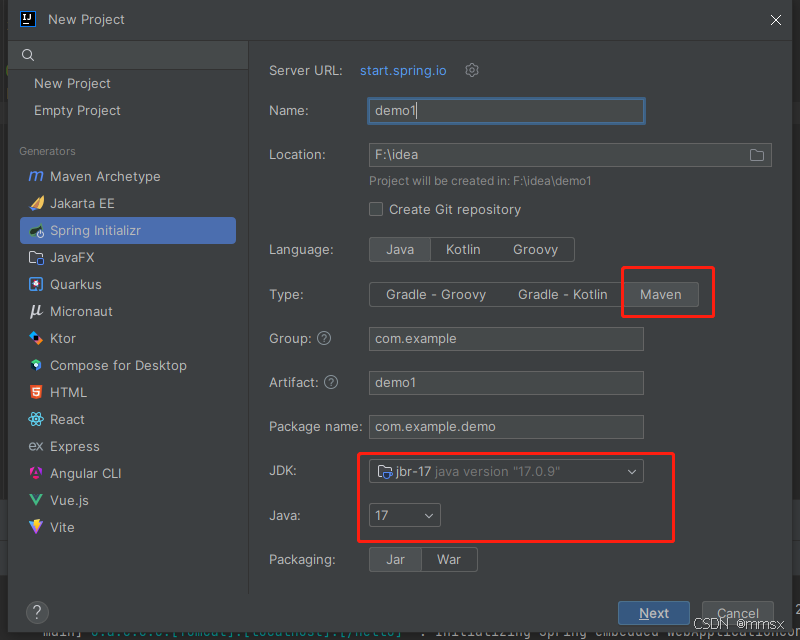
Task: Click the Vite lightning icon
Action: click(36, 527)
